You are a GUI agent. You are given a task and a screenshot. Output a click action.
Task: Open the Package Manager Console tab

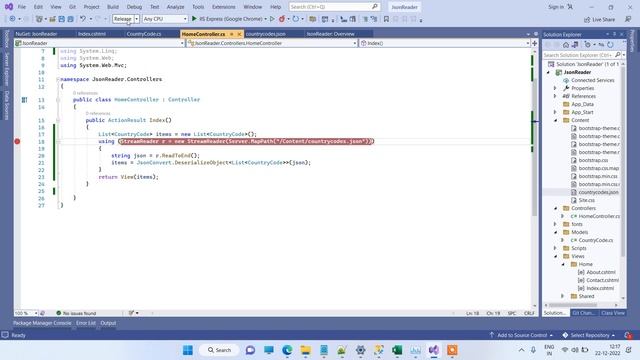(x=42, y=323)
